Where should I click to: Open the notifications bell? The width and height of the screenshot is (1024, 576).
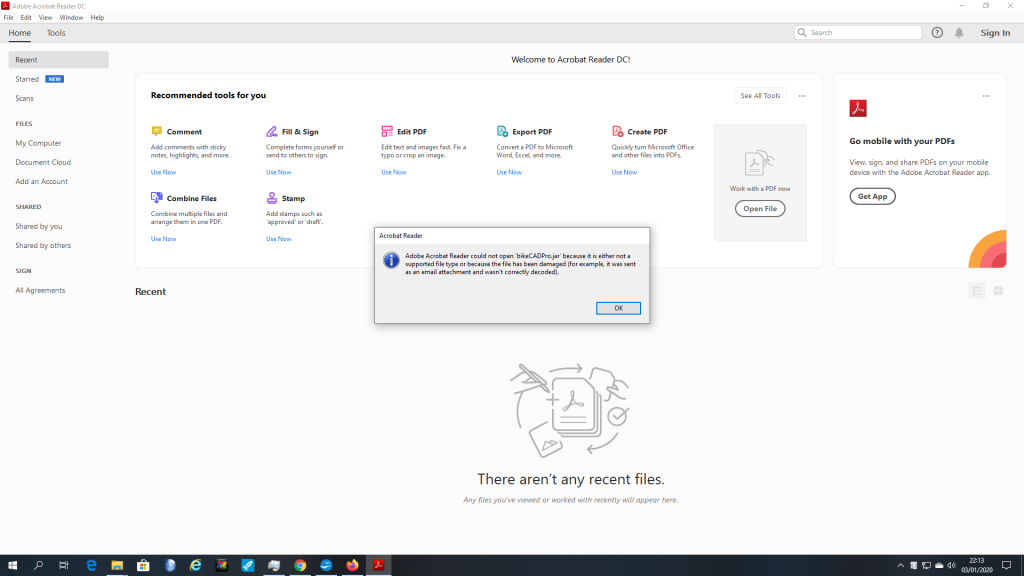click(959, 33)
